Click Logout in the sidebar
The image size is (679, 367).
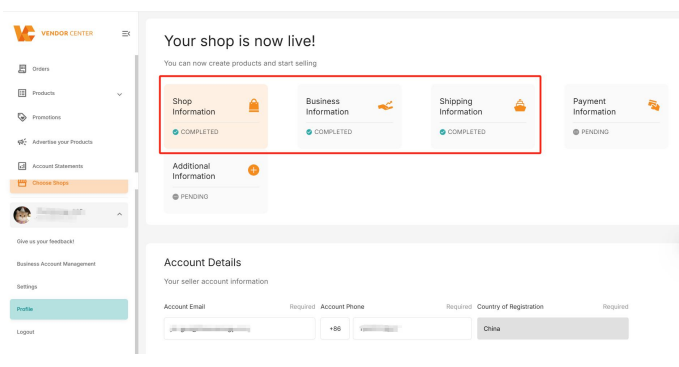(26, 332)
